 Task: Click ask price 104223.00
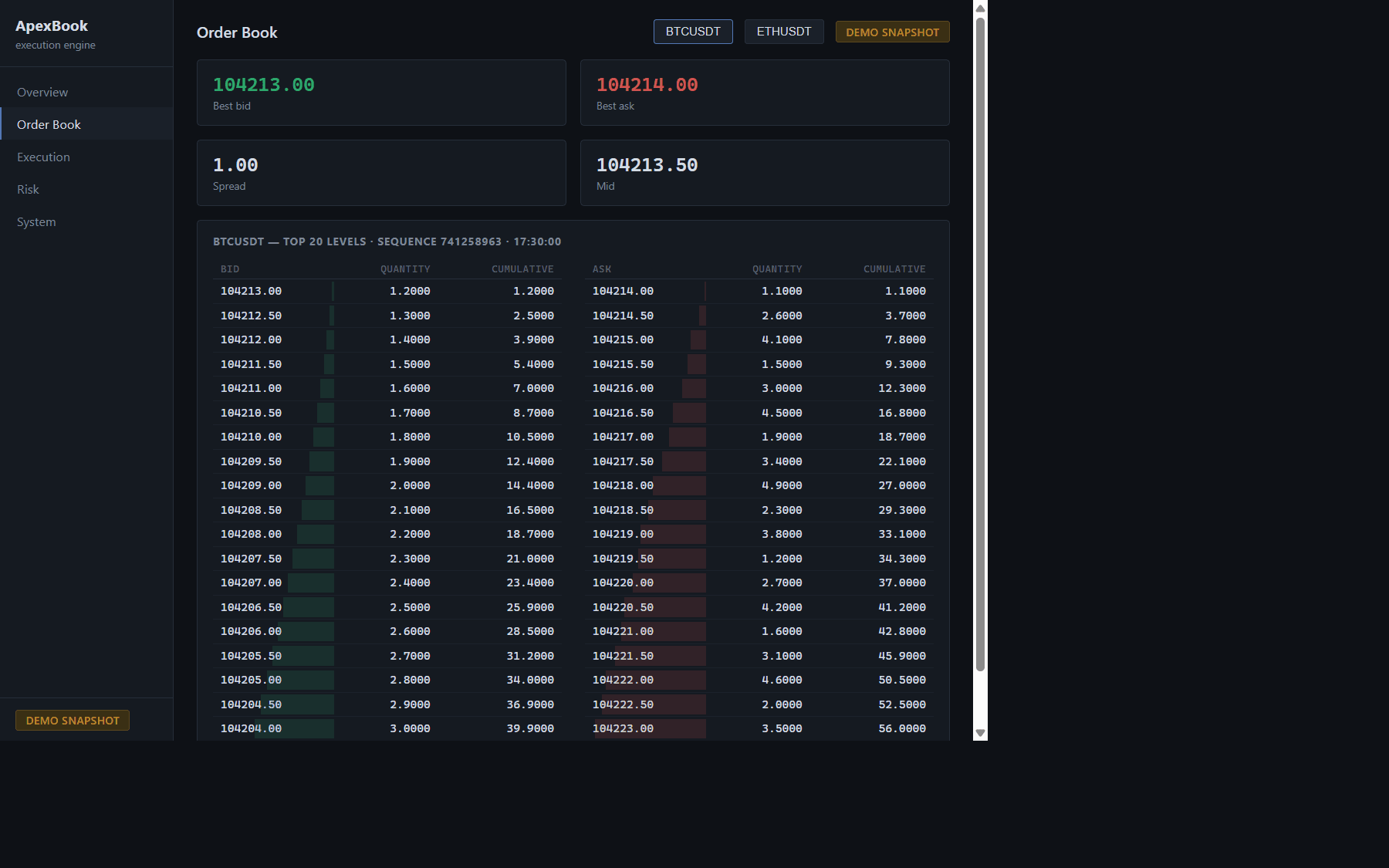(x=623, y=728)
